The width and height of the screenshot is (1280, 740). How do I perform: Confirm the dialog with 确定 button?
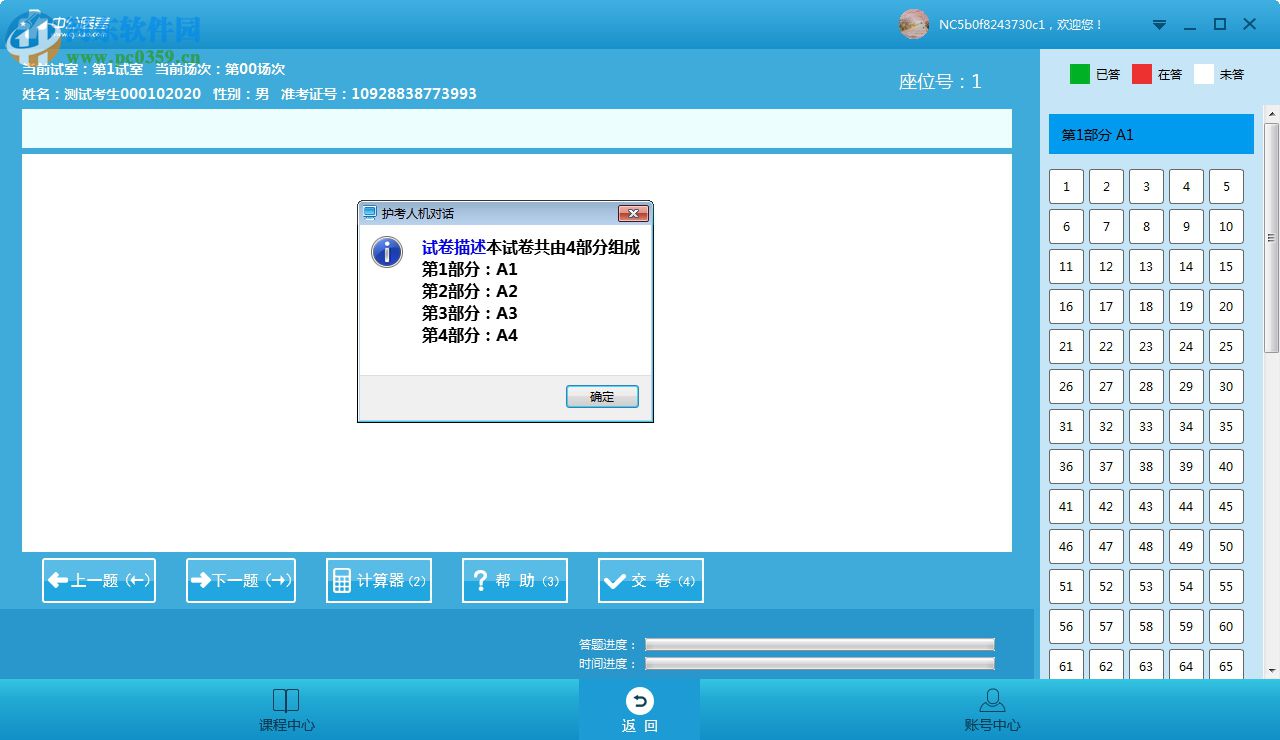tap(602, 397)
